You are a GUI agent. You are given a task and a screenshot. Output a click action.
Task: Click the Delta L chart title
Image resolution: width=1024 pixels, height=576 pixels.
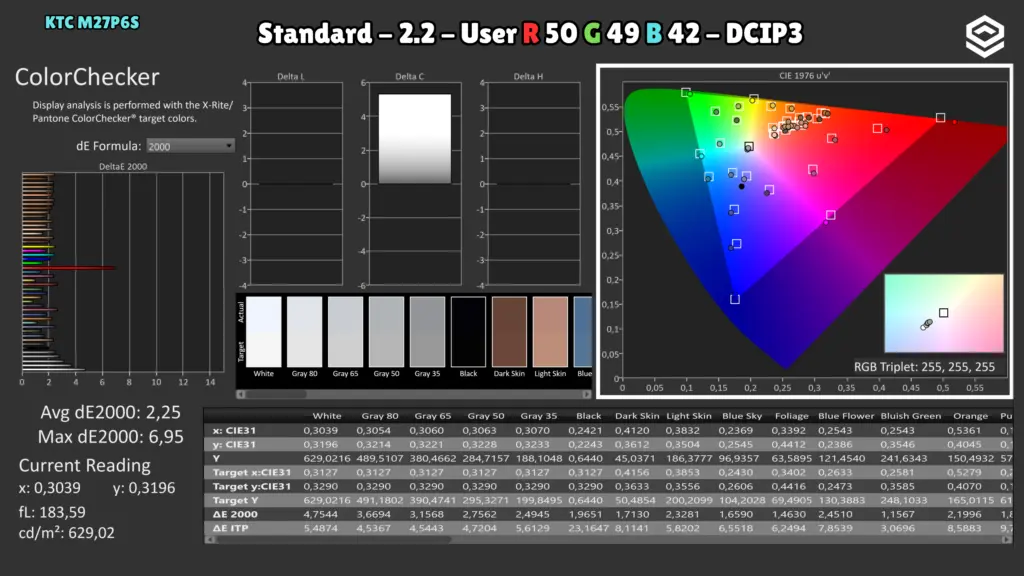(291, 76)
